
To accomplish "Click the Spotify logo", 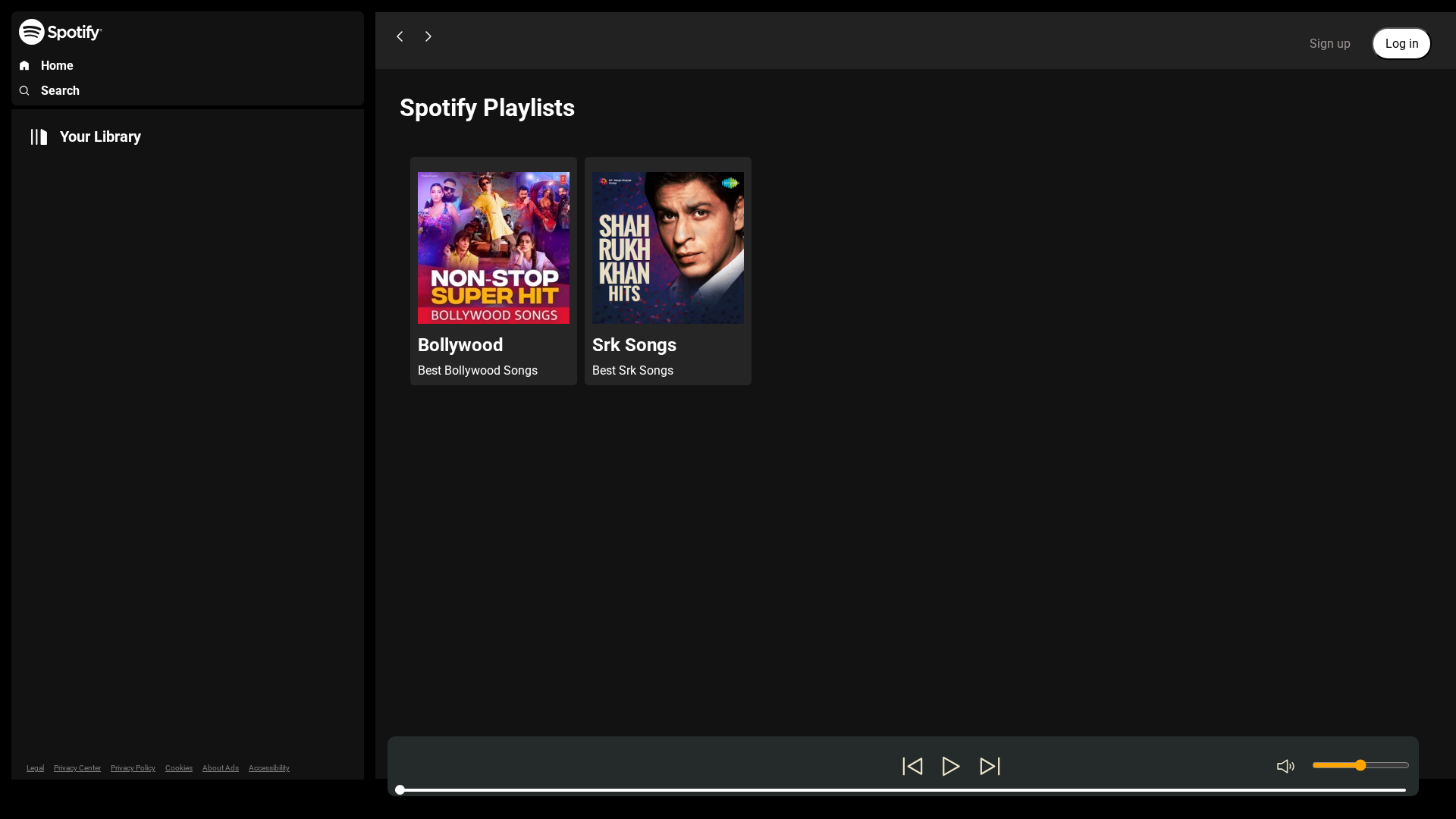I will click(61, 32).
